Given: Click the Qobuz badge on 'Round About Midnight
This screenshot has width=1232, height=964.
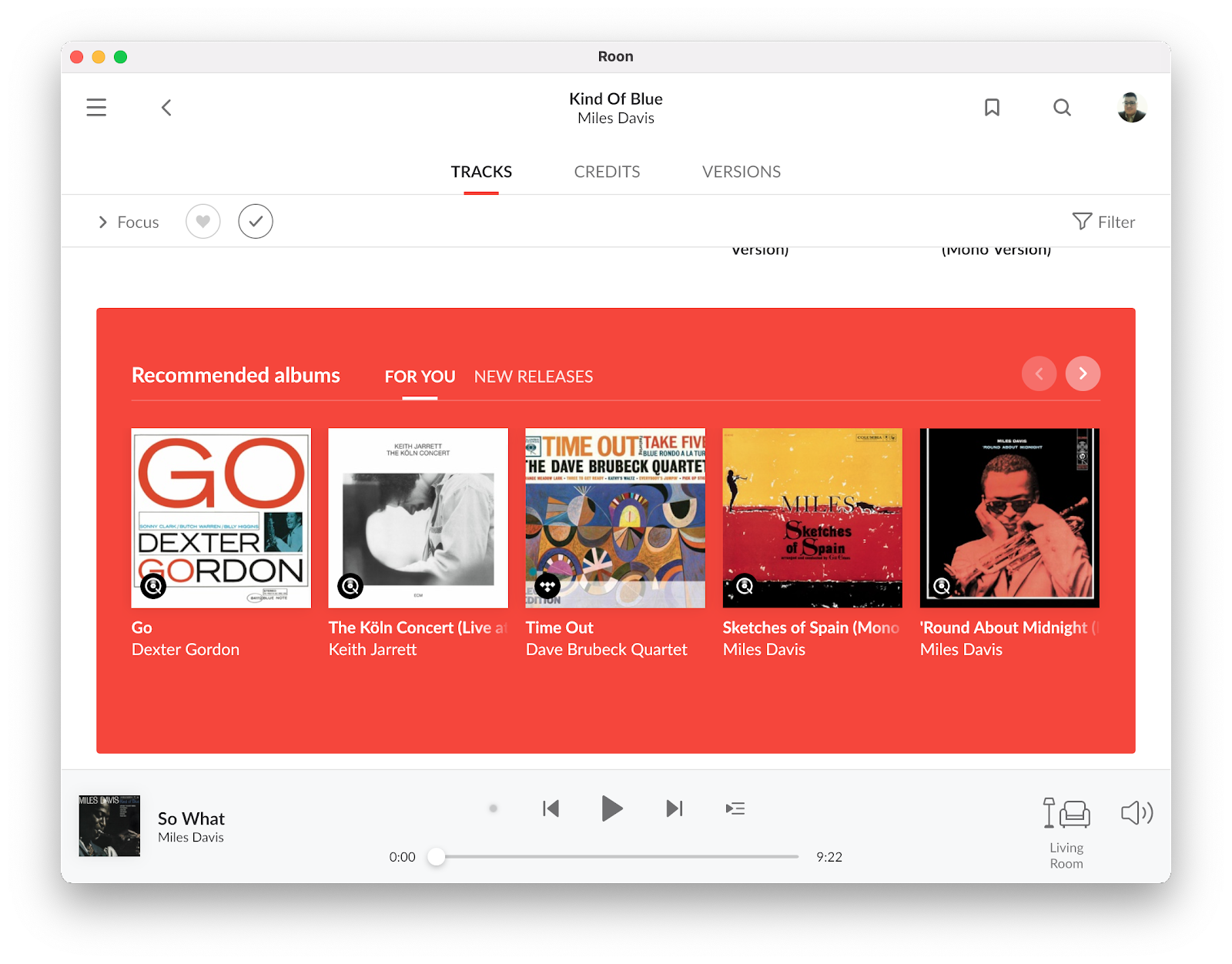Looking at the screenshot, I should click(942, 586).
